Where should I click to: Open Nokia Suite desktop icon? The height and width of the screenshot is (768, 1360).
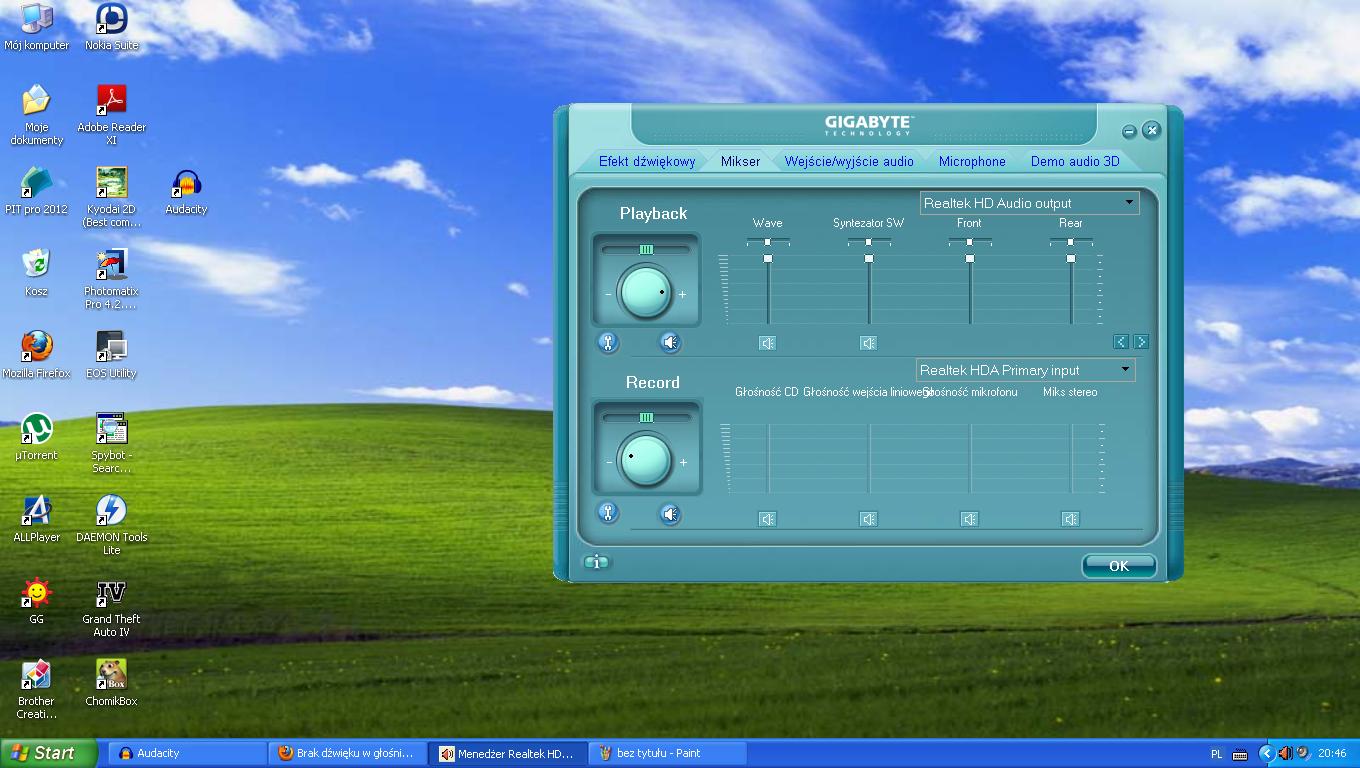(111, 28)
